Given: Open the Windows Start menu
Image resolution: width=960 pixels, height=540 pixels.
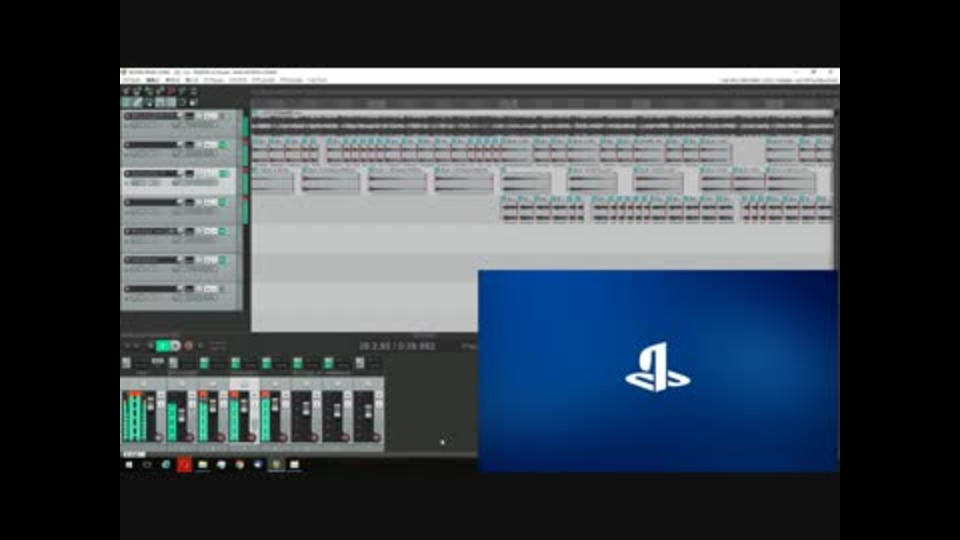Looking at the screenshot, I should (129, 465).
